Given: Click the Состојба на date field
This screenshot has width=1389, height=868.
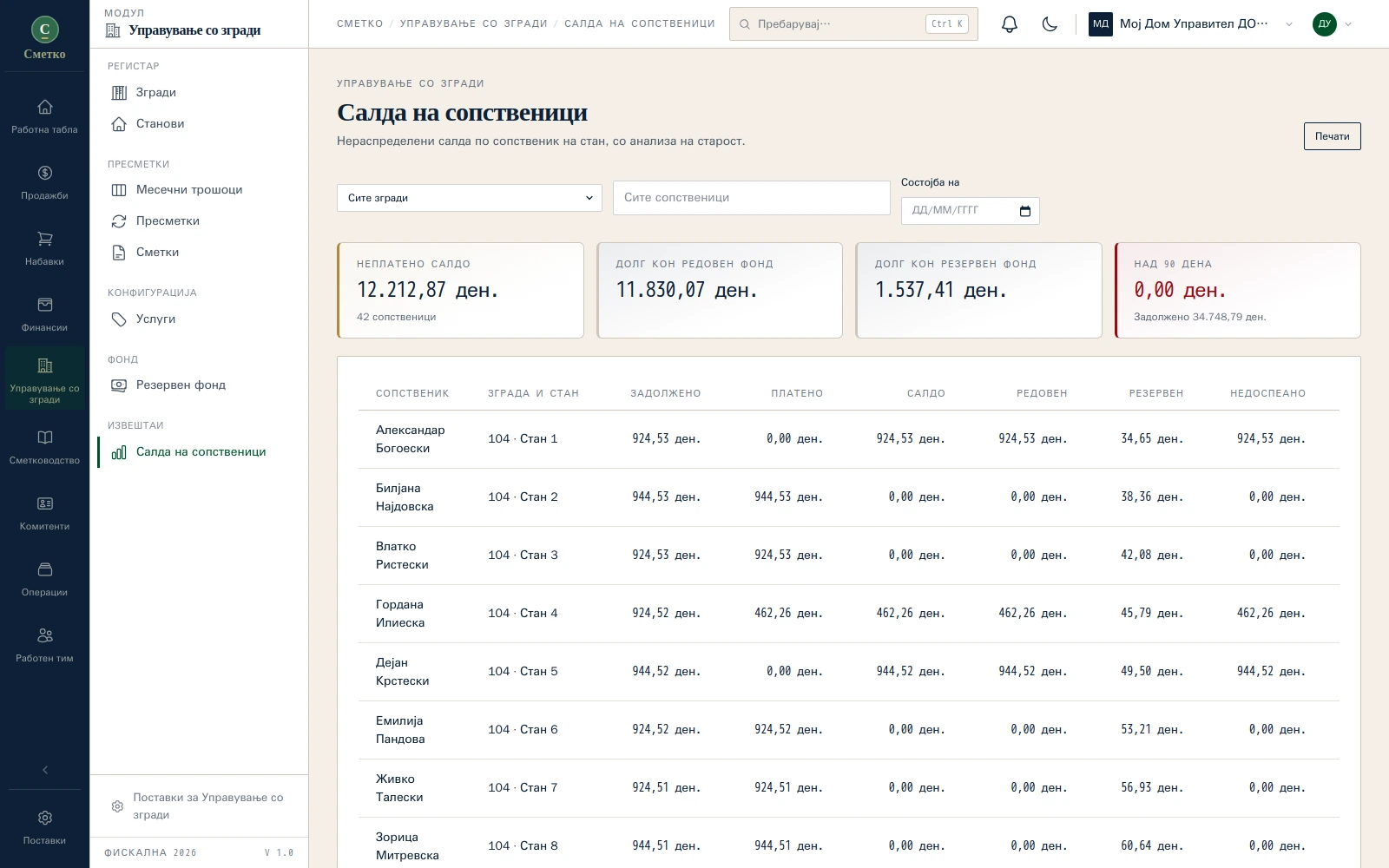Looking at the screenshot, I should (971, 211).
